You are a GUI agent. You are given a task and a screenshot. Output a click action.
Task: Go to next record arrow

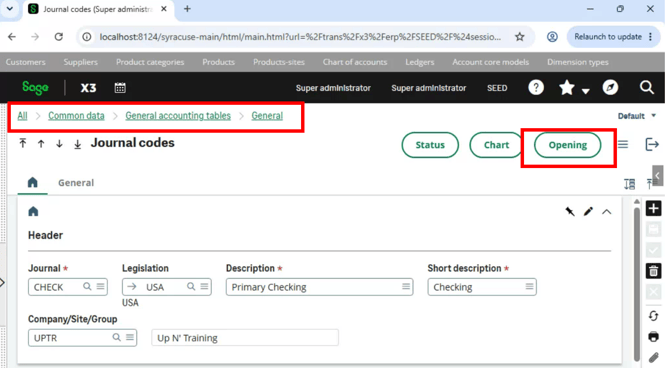coord(59,144)
